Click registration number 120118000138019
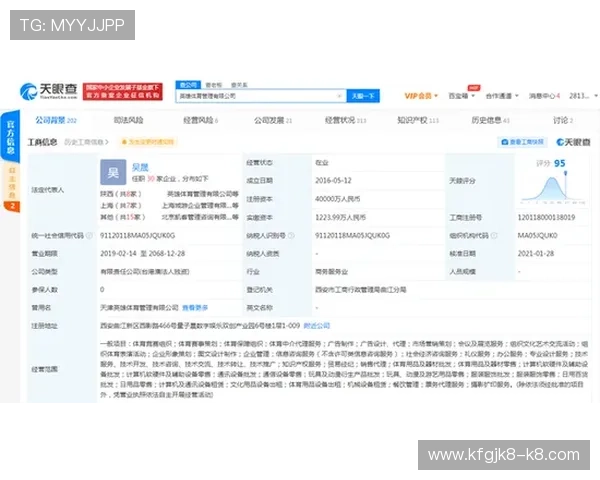The width and height of the screenshot is (600, 480). [x=546, y=217]
